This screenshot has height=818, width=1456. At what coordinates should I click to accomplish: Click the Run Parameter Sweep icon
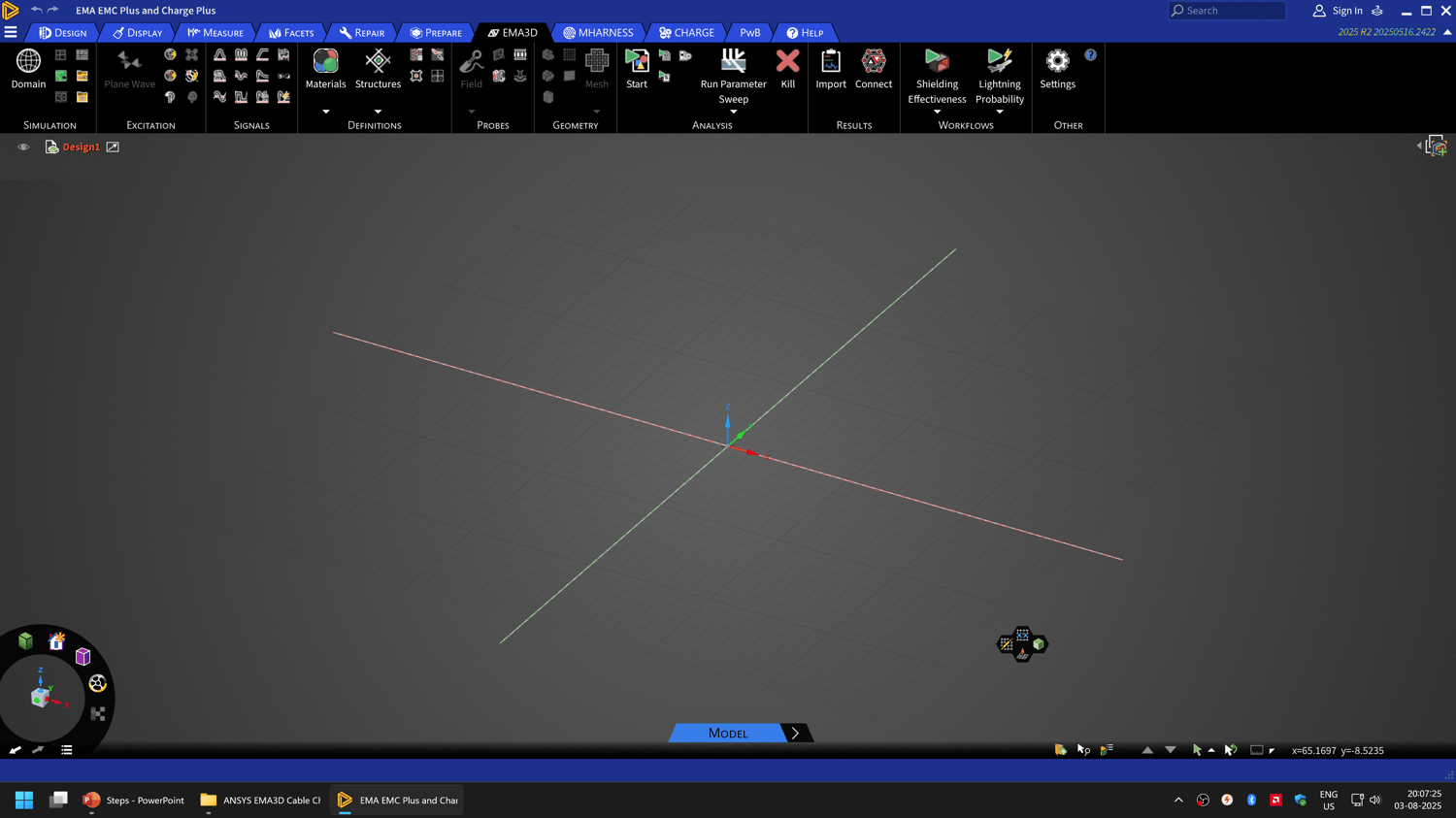point(733,62)
